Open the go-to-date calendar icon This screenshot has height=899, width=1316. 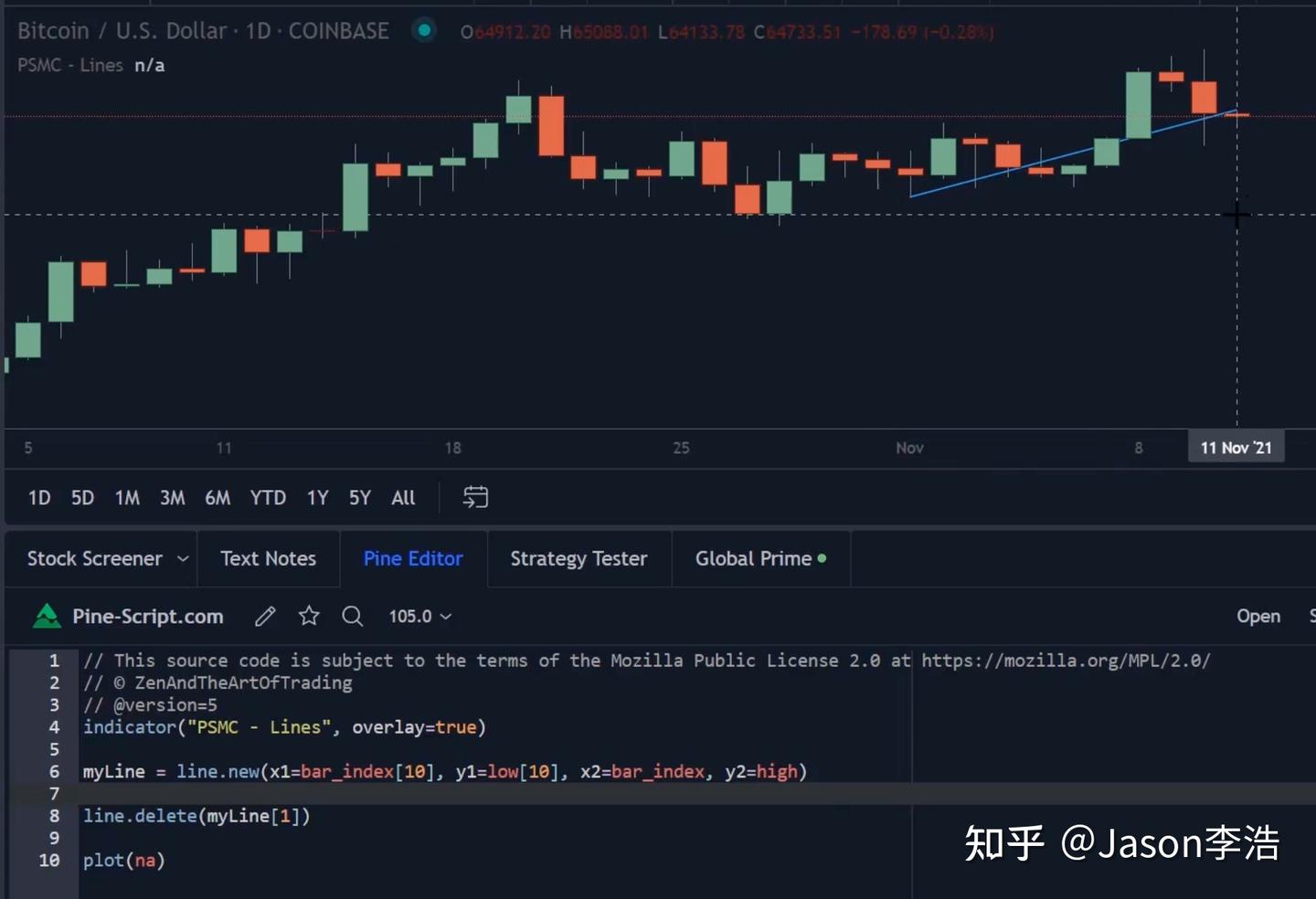[x=475, y=497]
